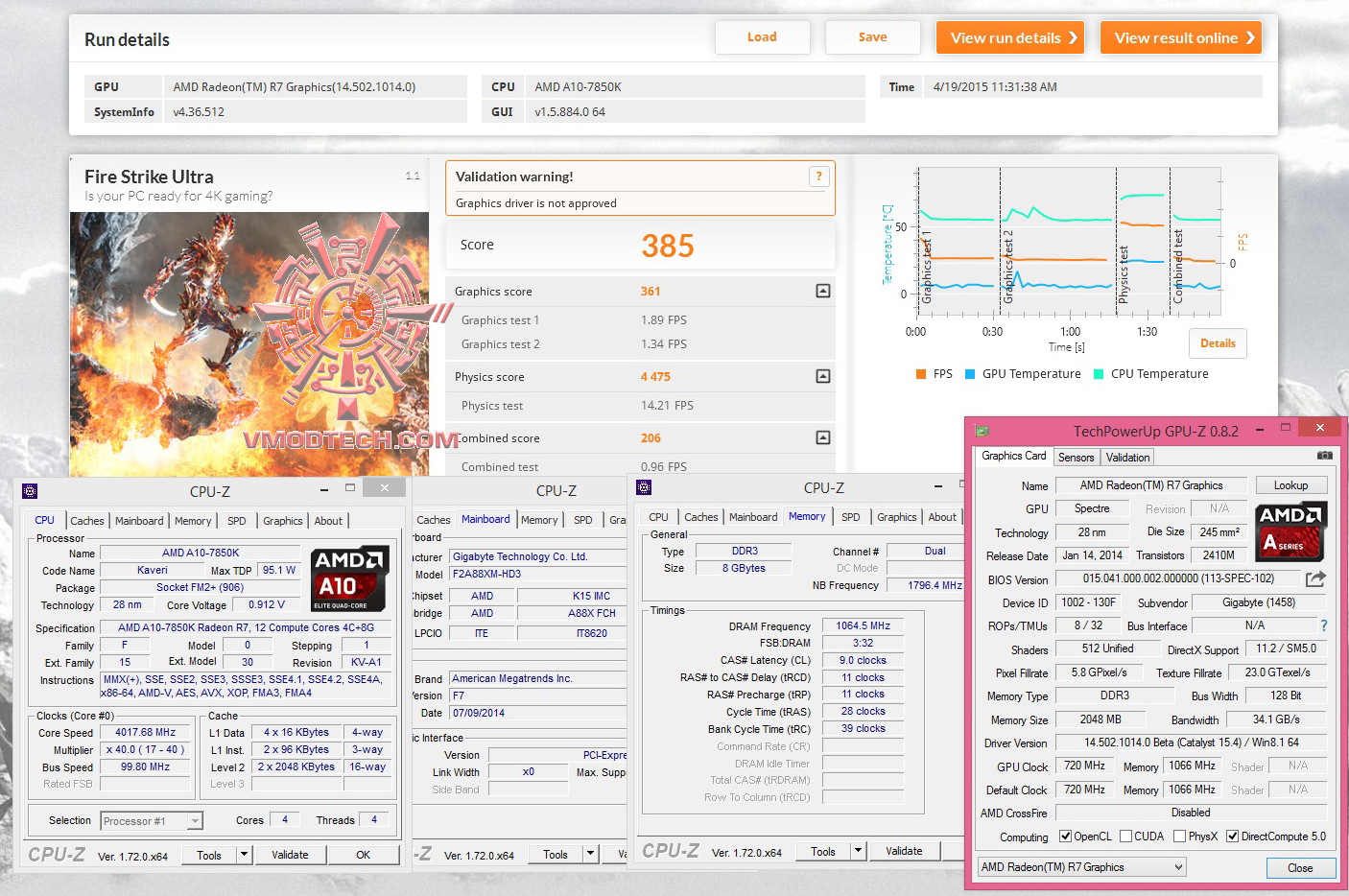Click the AMD A10 logo in CPU-Z
The image size is (1349, 896).
349,578
